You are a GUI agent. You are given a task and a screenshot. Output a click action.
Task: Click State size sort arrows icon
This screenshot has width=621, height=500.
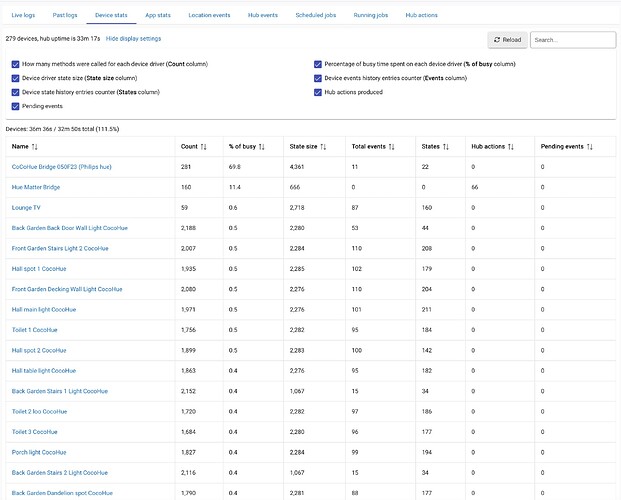point(325,147)
